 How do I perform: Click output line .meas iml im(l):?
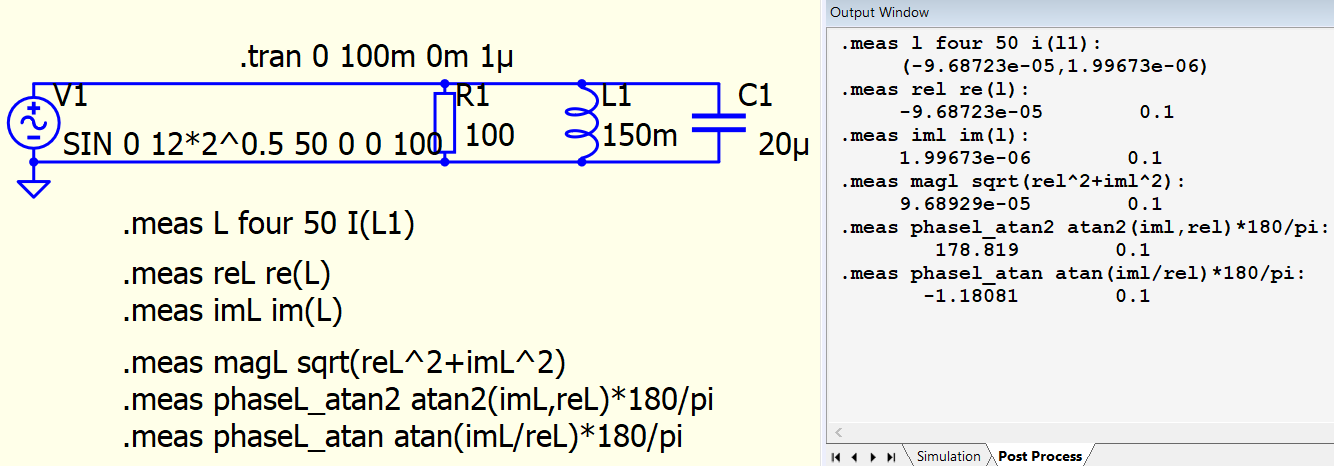point(936,136)
